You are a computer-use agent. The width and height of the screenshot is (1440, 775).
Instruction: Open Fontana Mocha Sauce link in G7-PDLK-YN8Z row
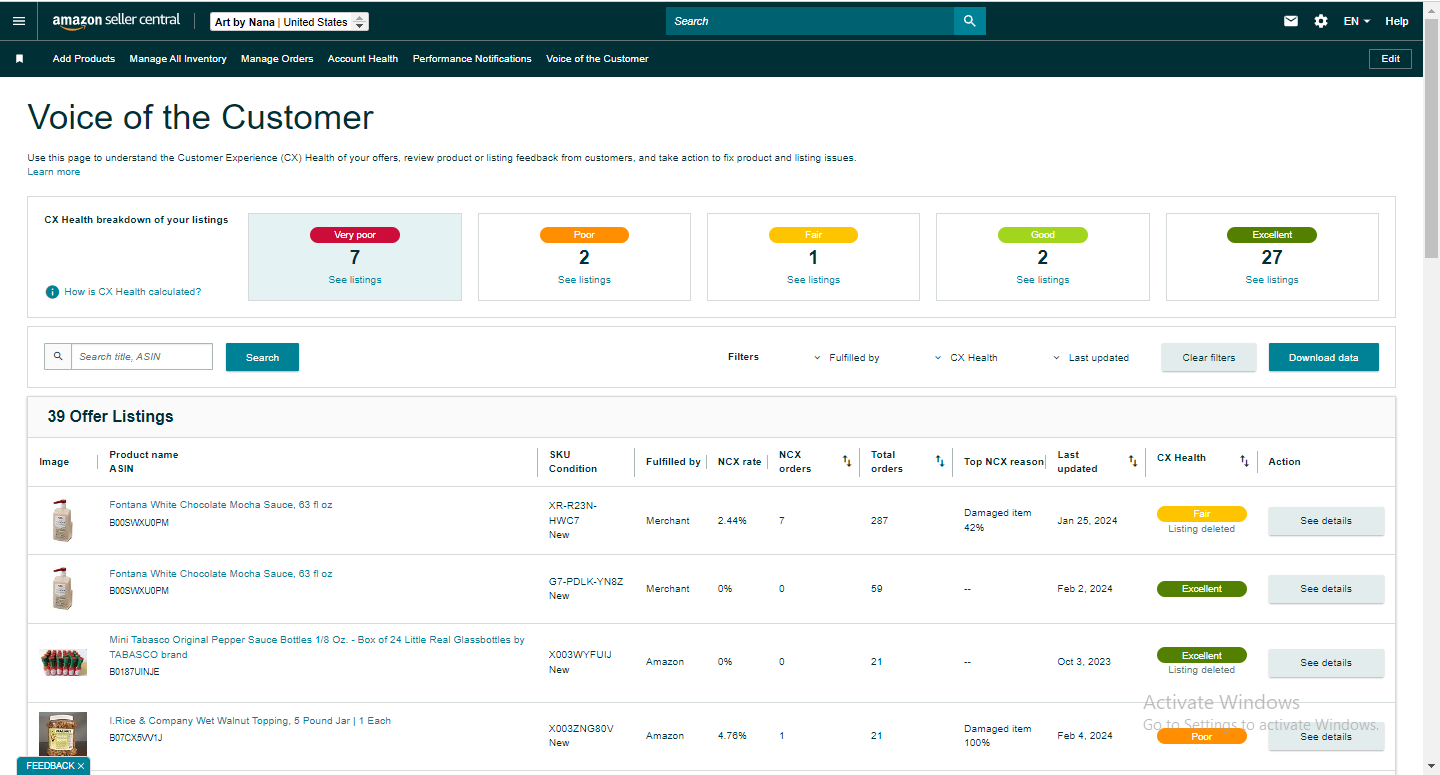click(x=221, y=574)
